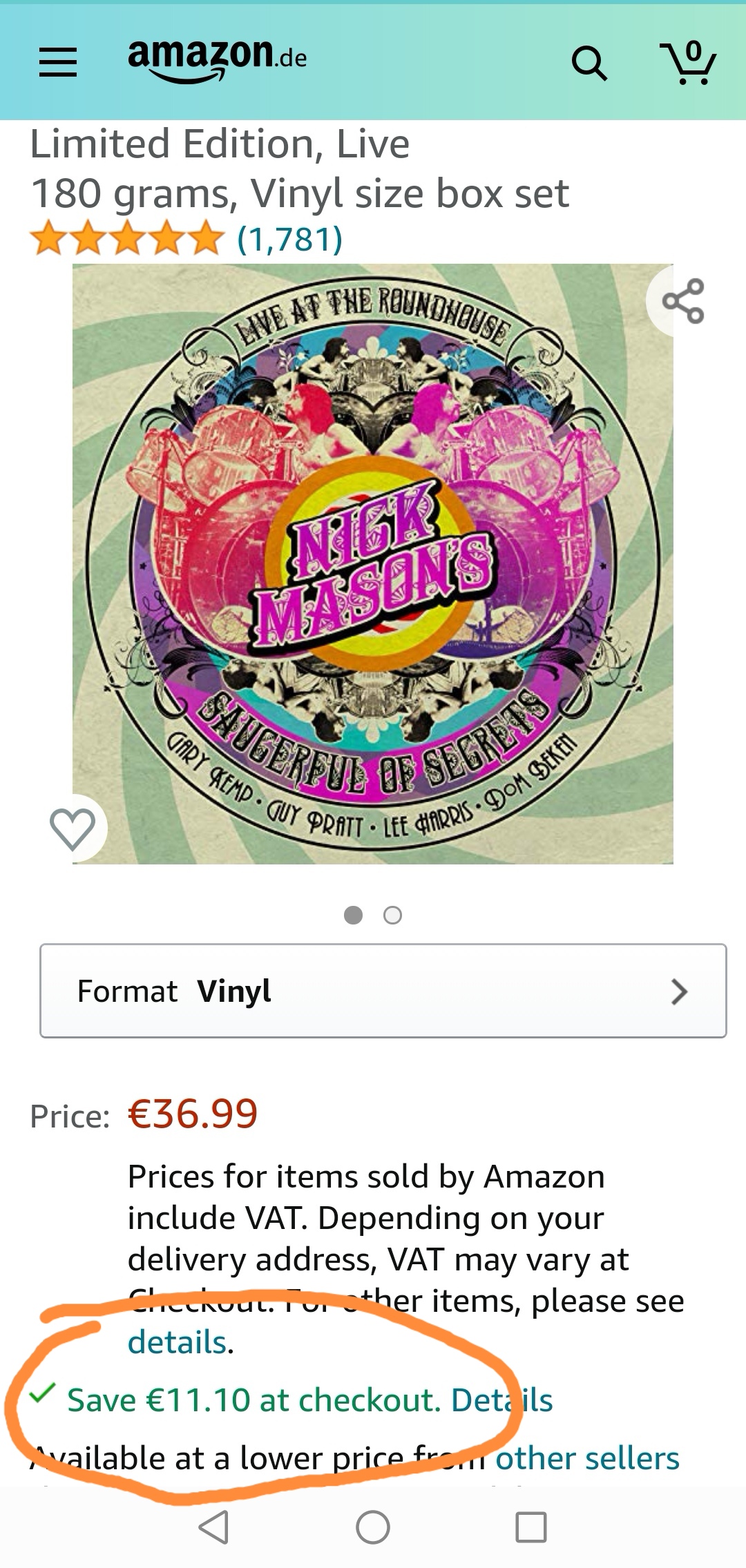Switch to the second image carousel dot
Viewport: 746px width, 1568px height.
click(x=392, y=915)
